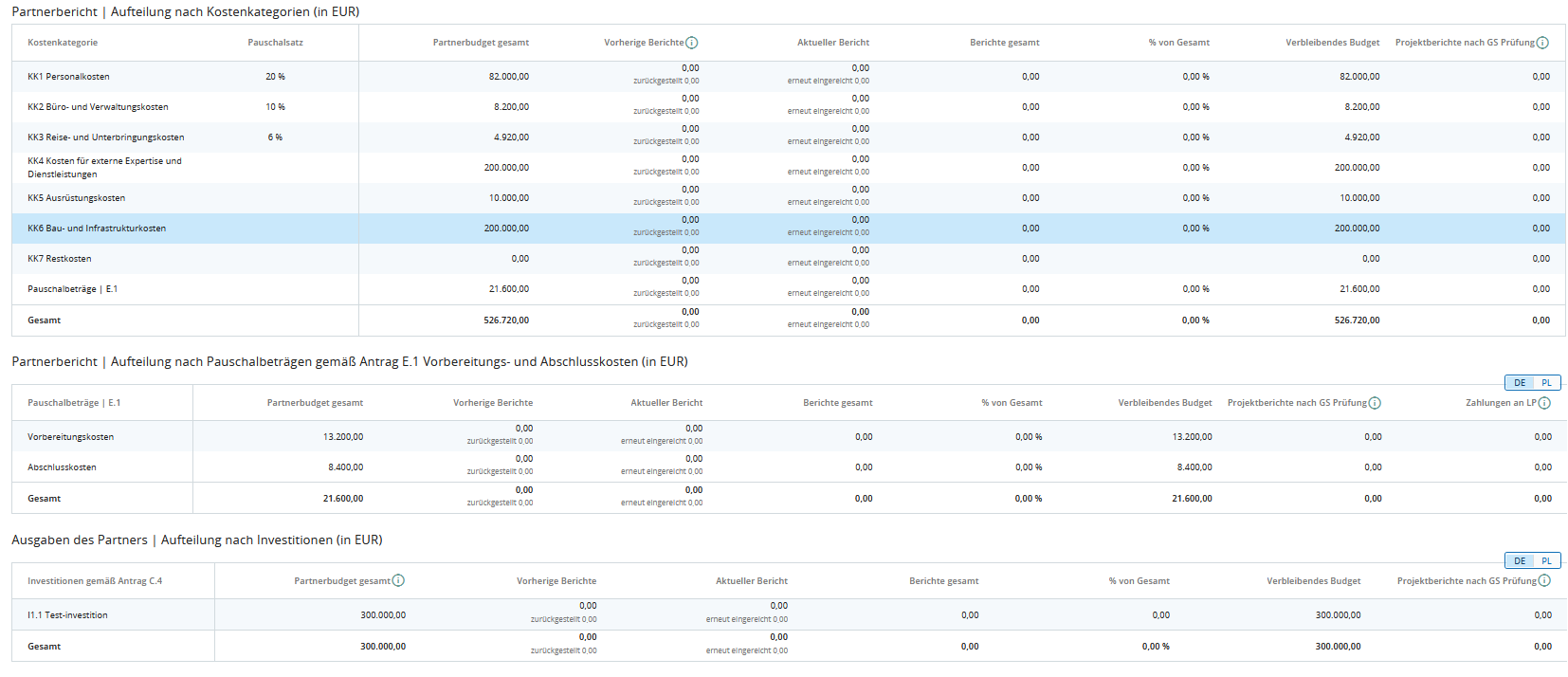Viewport: 1568px width, 677px height.
Task: Switch Pauschalbeträge table to DE
Action: coord(1520,383)
